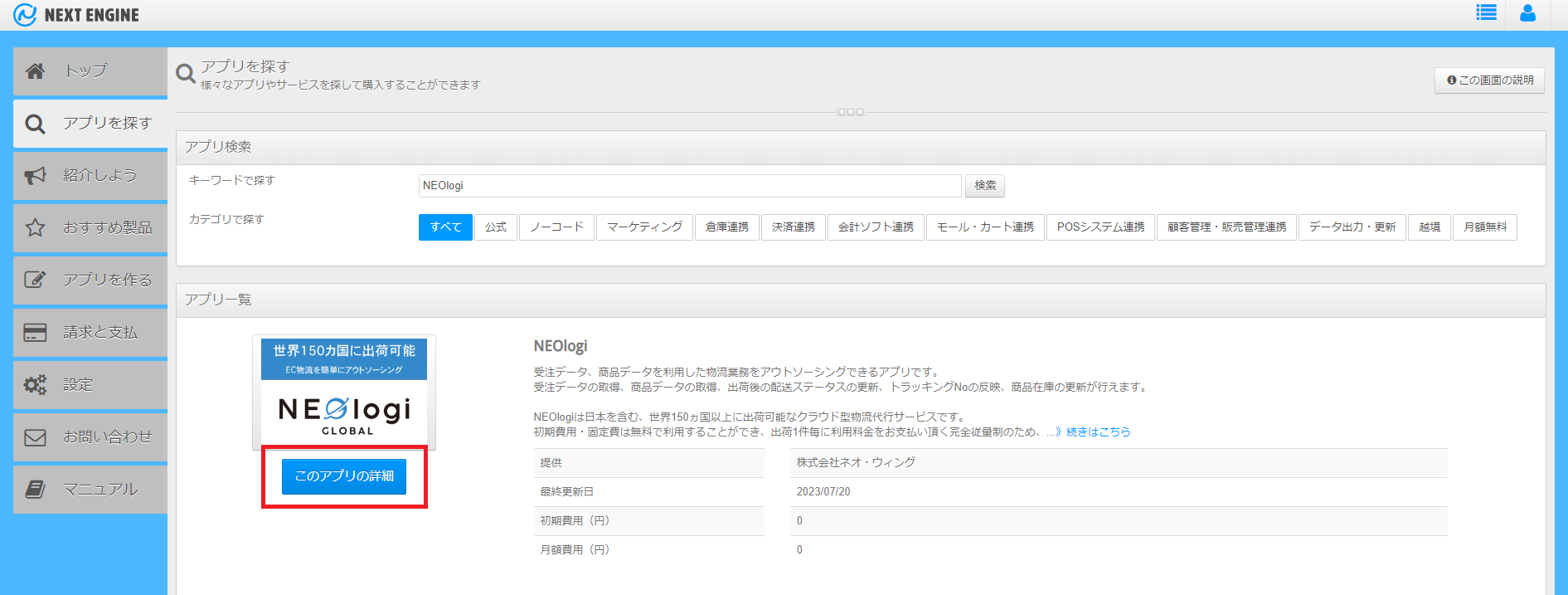Viewport: 1568px width, 595px height.
Task: Click the NEOlogi app title
Action: (x=561, y=346)
